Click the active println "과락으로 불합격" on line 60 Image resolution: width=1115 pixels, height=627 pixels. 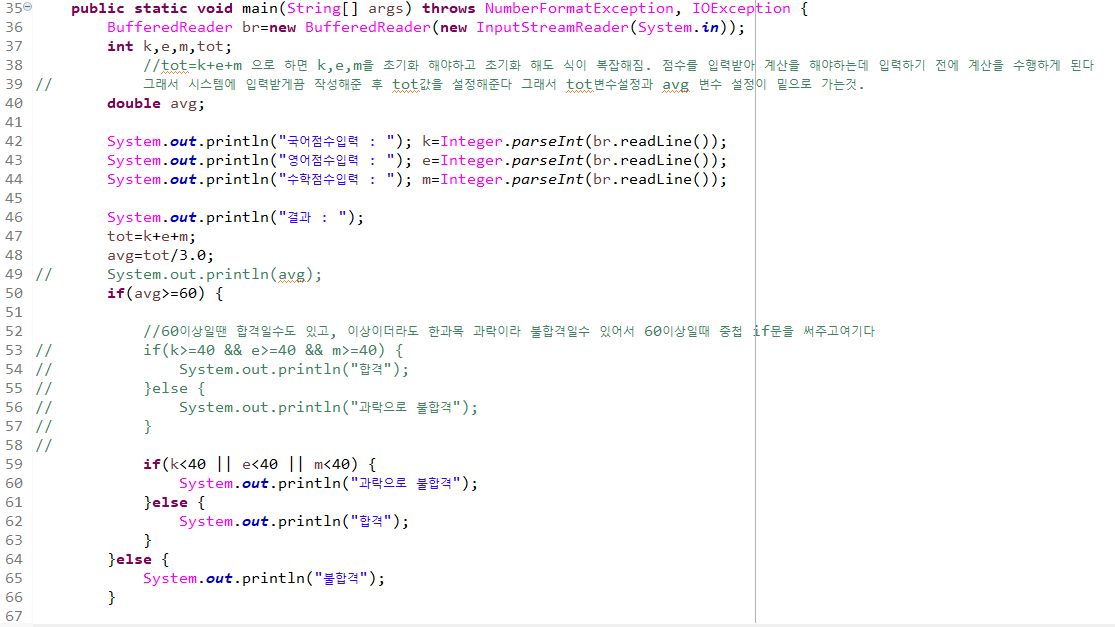click(x=329, y=483)
